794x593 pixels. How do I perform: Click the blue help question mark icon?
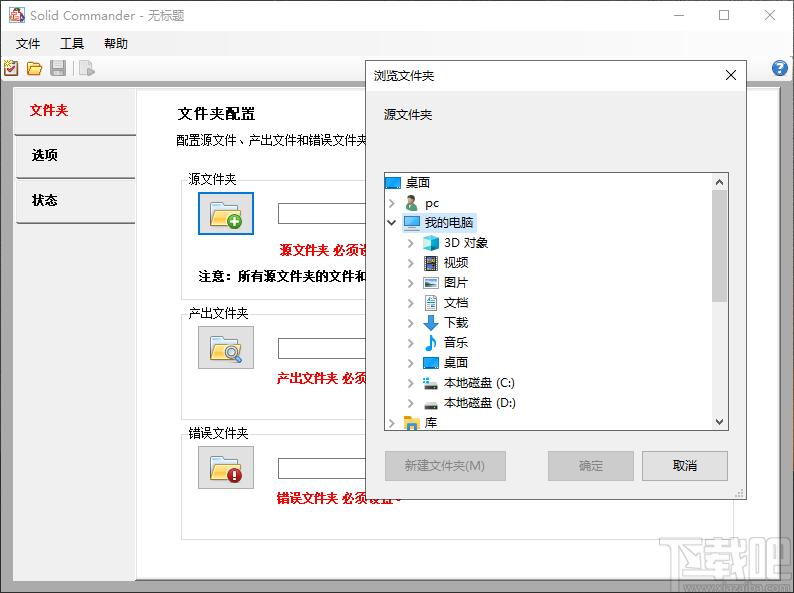point(780,68)
